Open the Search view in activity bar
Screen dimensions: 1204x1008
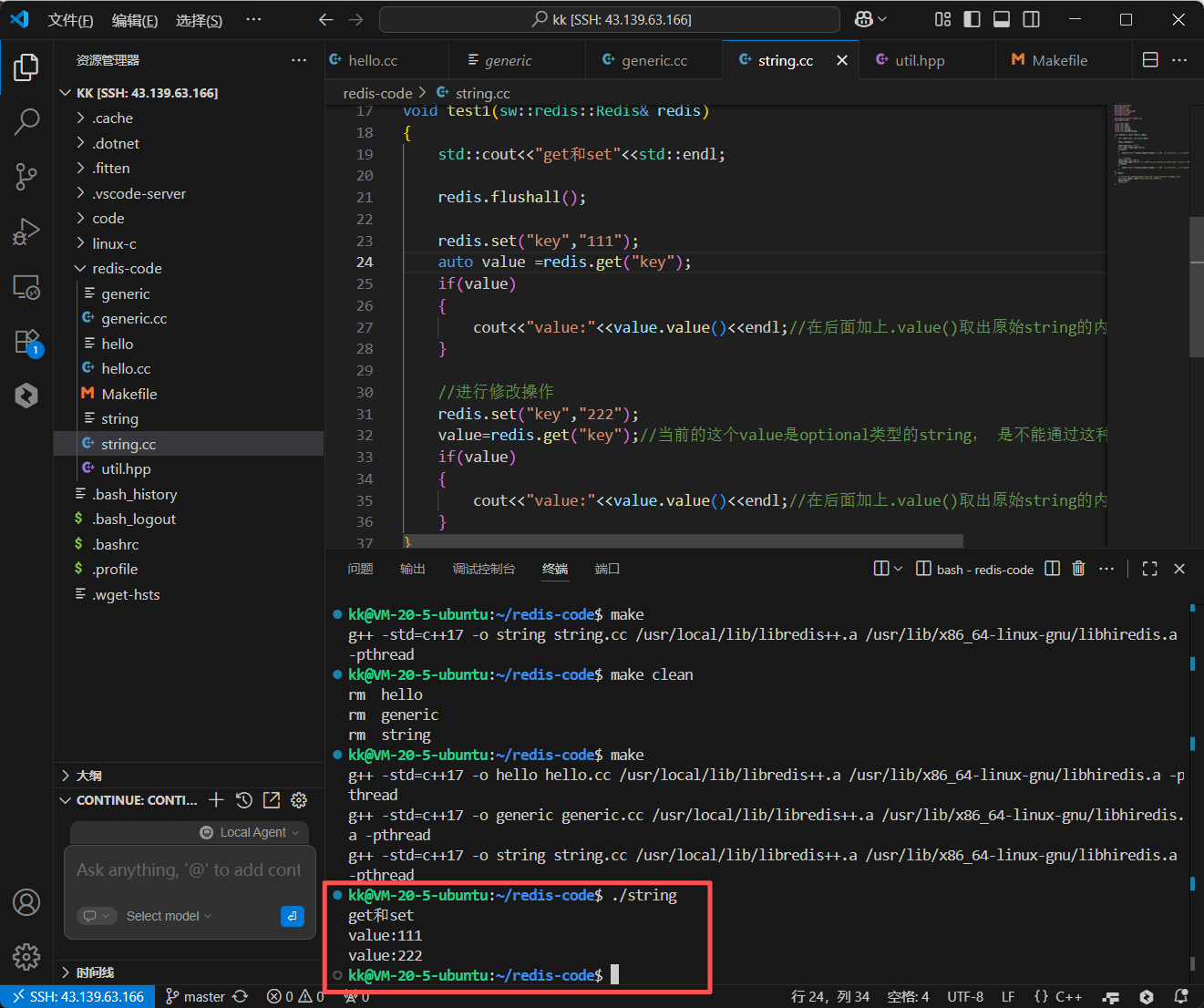[x=26, y=121]
